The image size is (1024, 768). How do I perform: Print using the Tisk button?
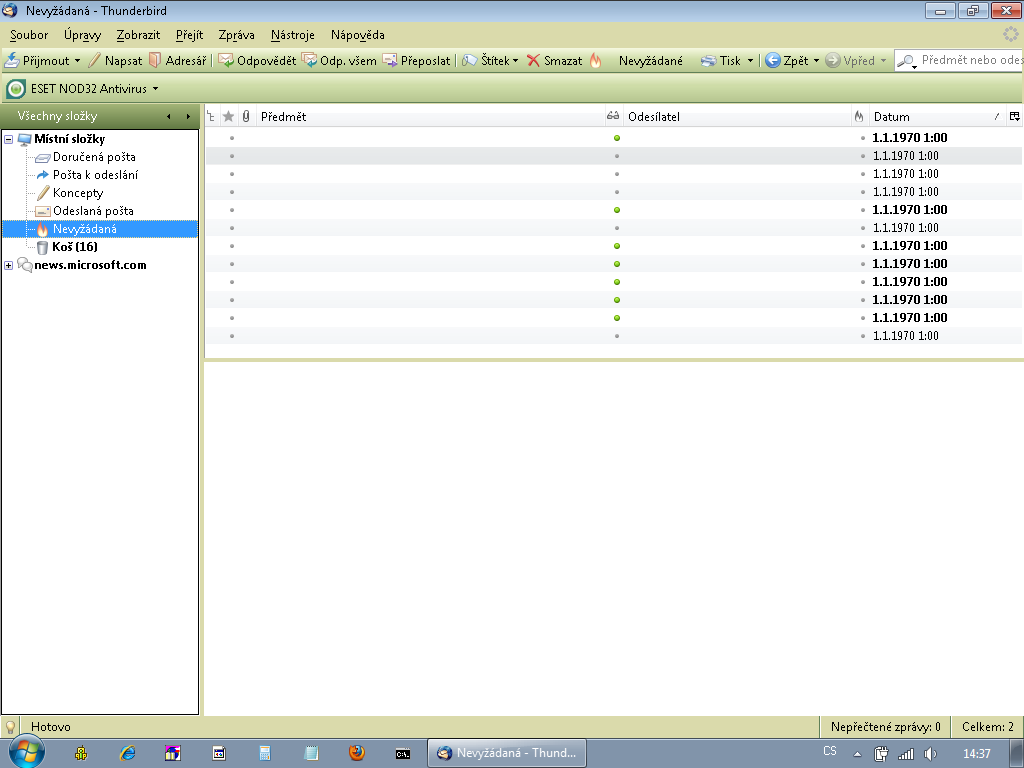722,61
